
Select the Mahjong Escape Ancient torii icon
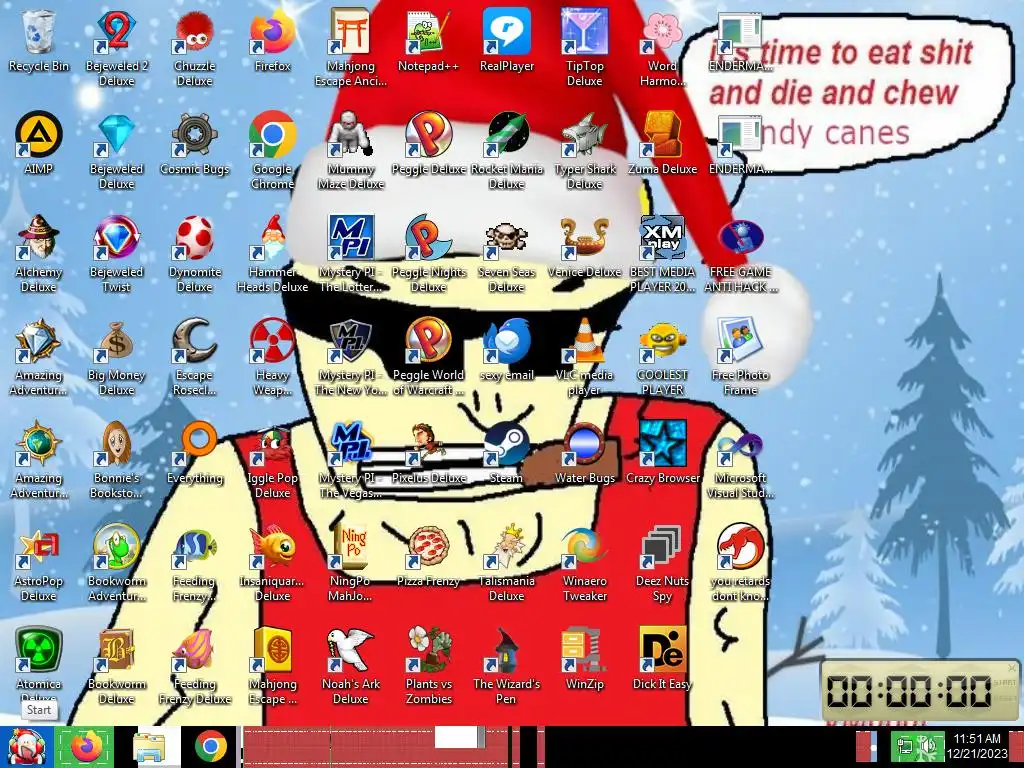coord(351,48)
